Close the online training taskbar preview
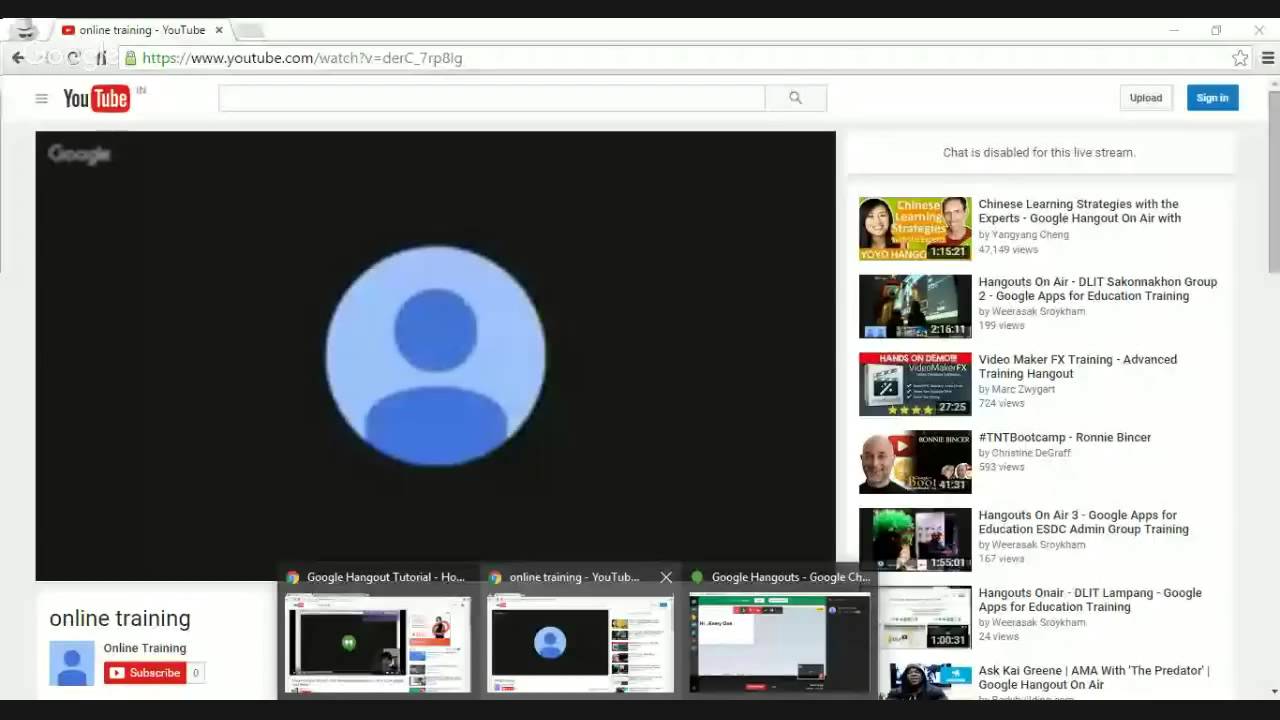 point(666,577)
